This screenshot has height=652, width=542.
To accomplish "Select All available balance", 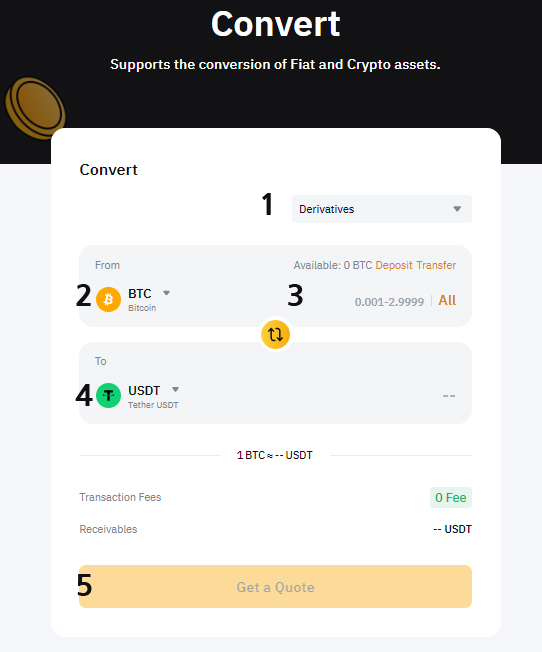I will tap(447, 300).
